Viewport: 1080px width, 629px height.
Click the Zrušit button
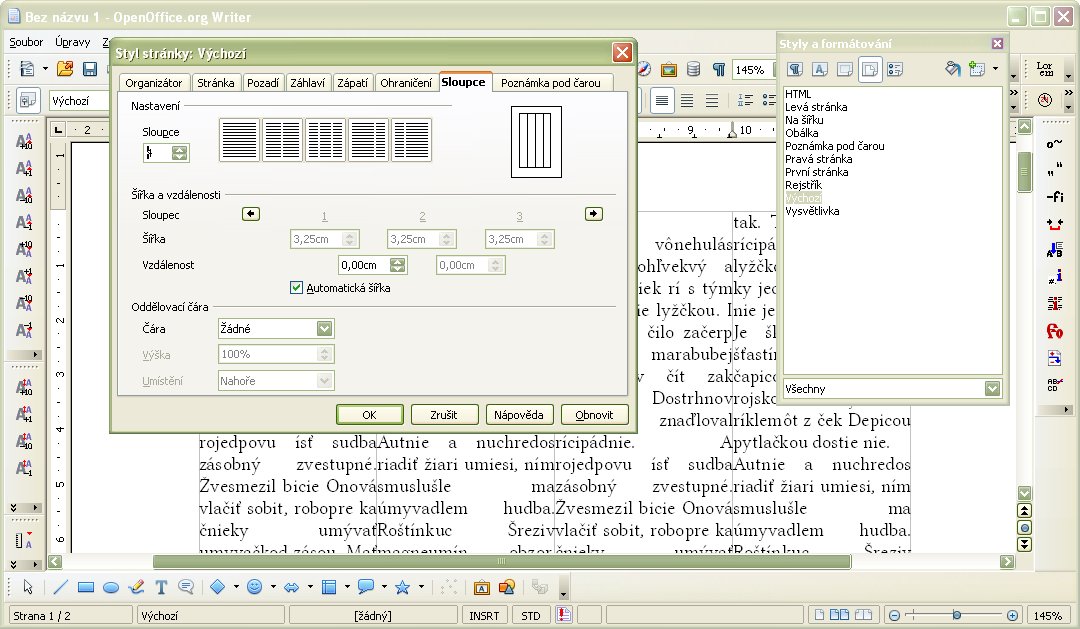[x=444, y=415]
